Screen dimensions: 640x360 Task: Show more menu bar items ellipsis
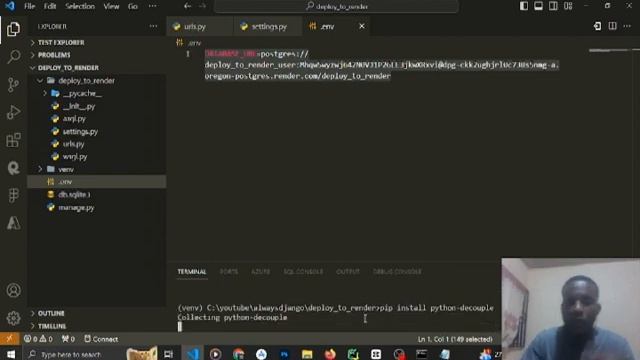pos(153,6)
